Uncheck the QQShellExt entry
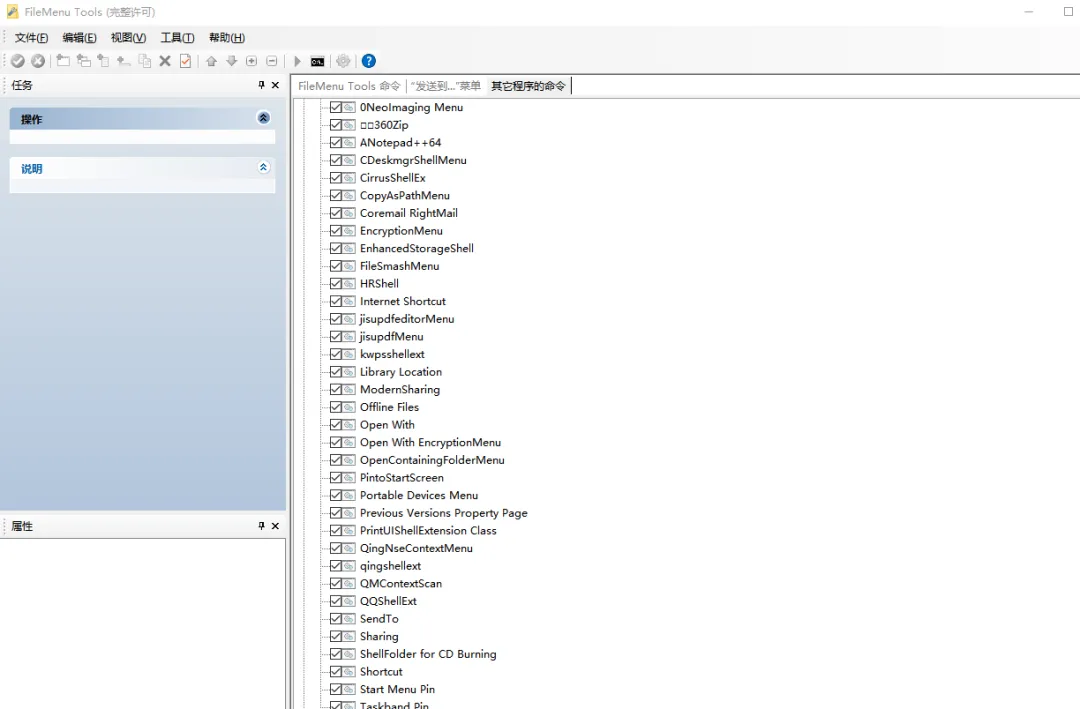 334,601
